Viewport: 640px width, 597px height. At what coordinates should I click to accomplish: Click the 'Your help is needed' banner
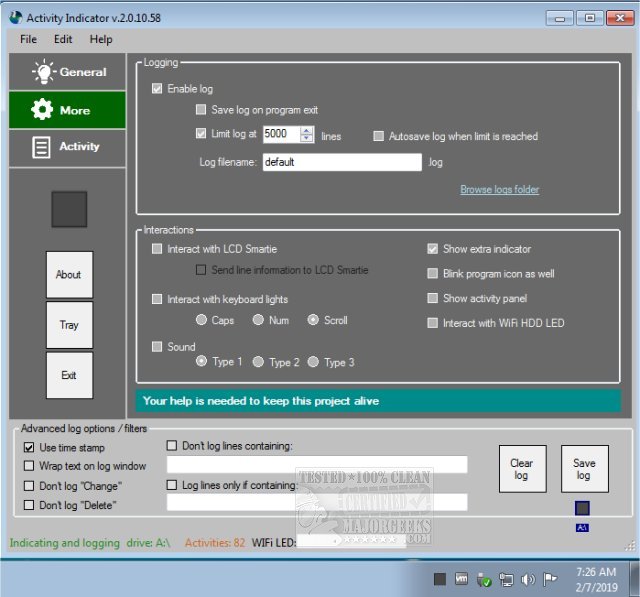(378, 401)
